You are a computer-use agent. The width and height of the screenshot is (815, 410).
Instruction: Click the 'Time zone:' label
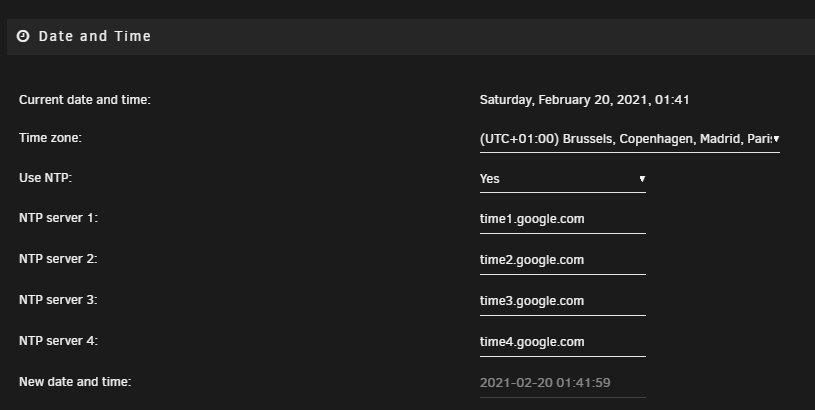pos(50,138)
